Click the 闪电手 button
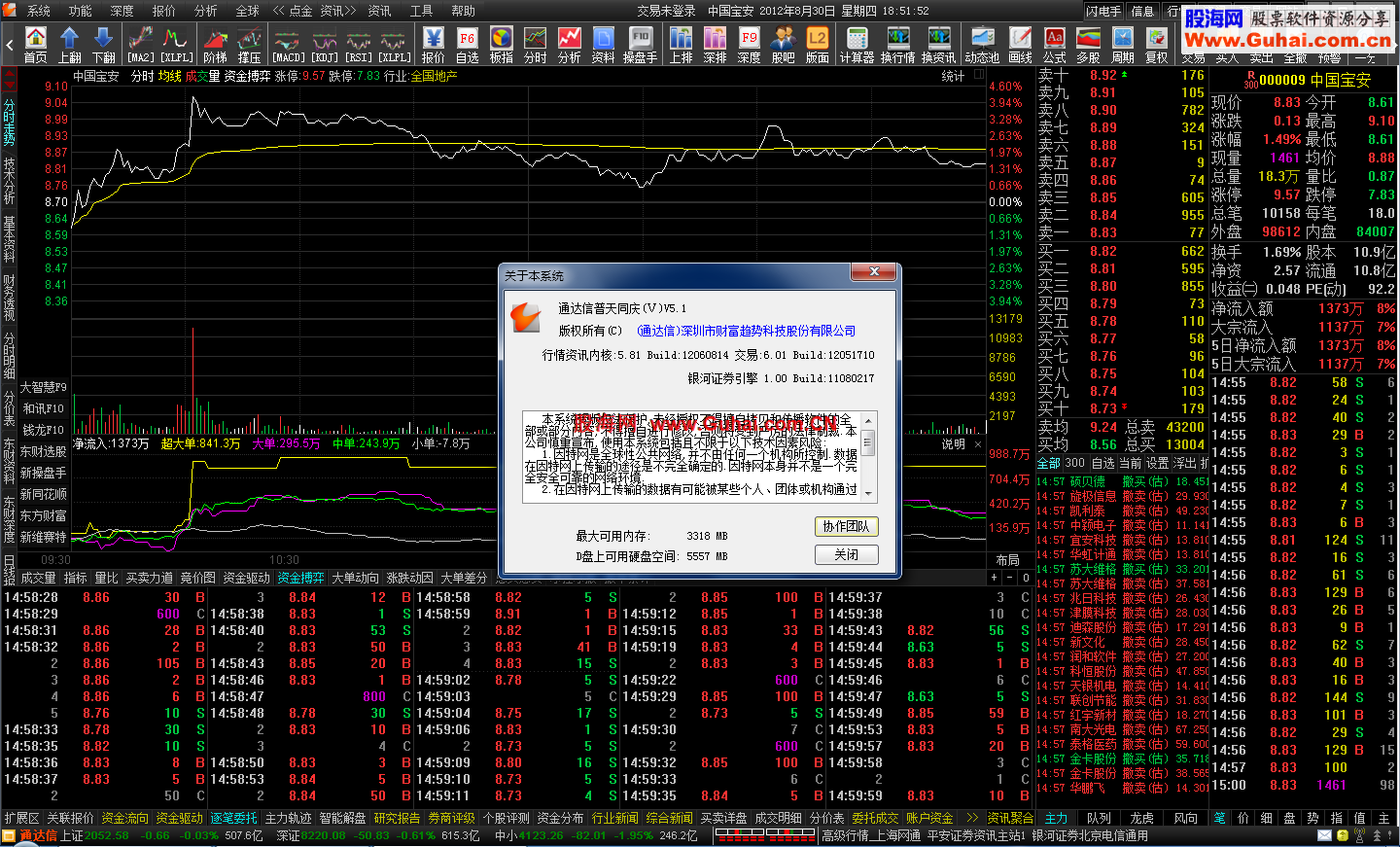The image size is (1400, 847). tap(1104, 11)
